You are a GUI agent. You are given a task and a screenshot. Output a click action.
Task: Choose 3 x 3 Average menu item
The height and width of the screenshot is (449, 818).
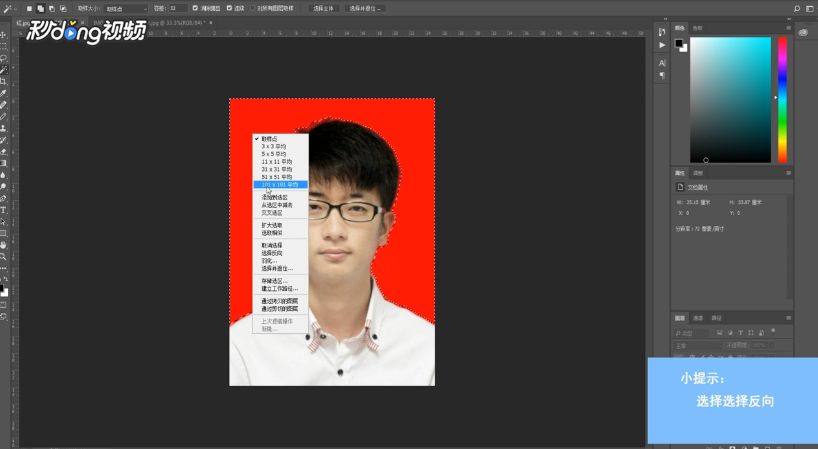(280, 147)
